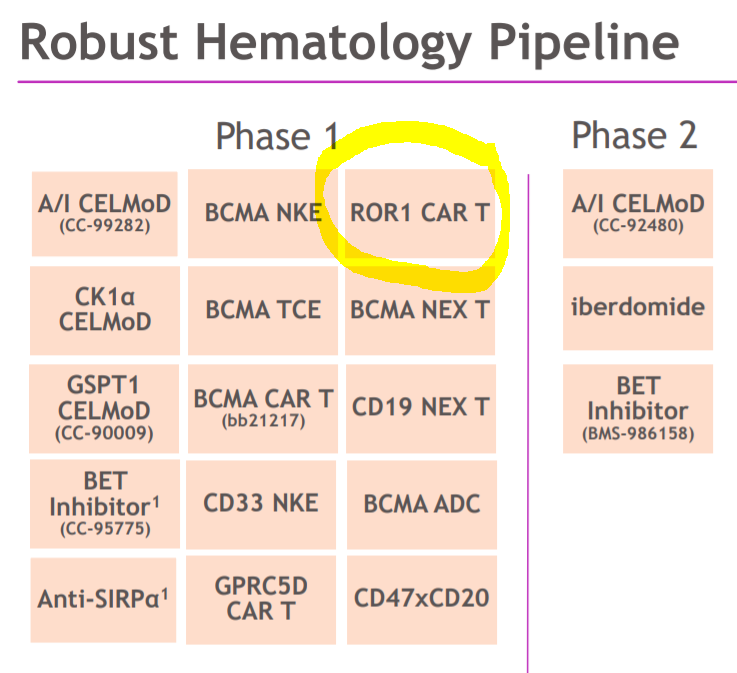This screenshot has height=673, width=737.
Task: Click the BCMA TCE box
Action: 264,309
